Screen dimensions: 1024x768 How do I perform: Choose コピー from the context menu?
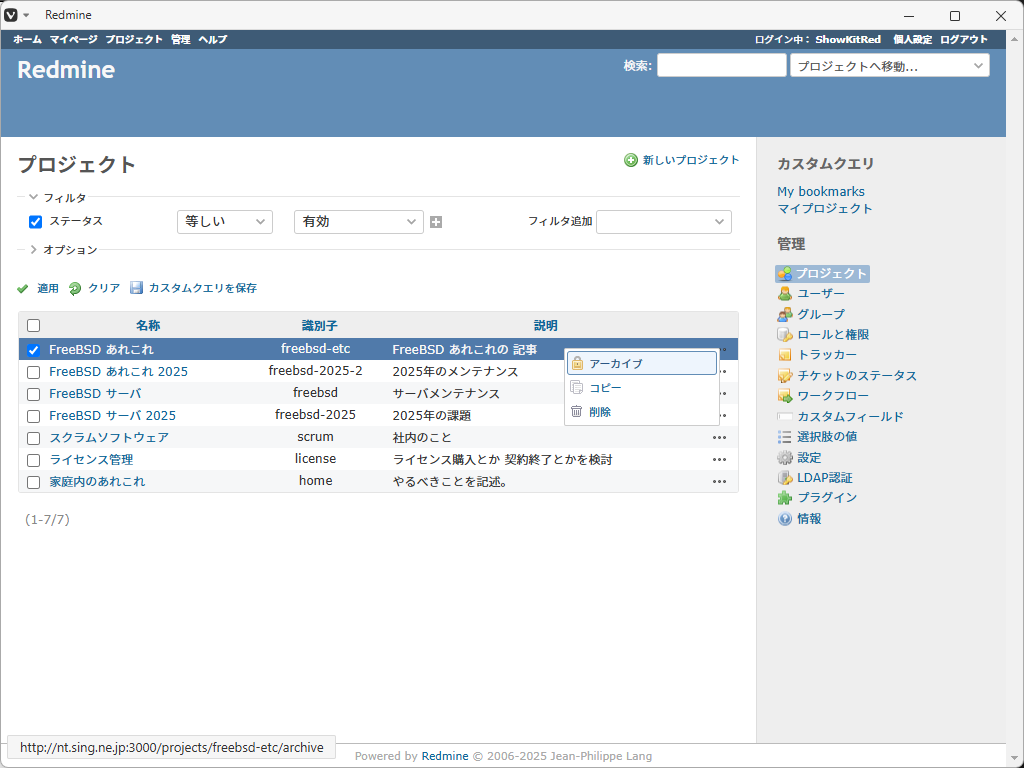pos(642,388)
